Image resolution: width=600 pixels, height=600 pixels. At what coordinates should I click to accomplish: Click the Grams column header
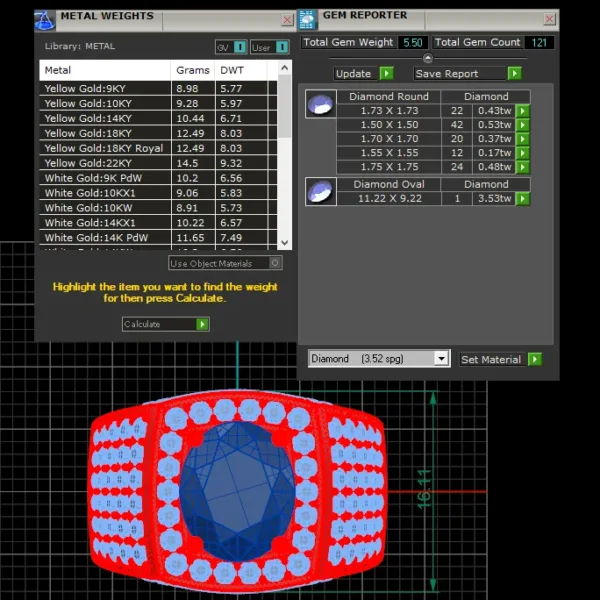(x=192, y=70)
